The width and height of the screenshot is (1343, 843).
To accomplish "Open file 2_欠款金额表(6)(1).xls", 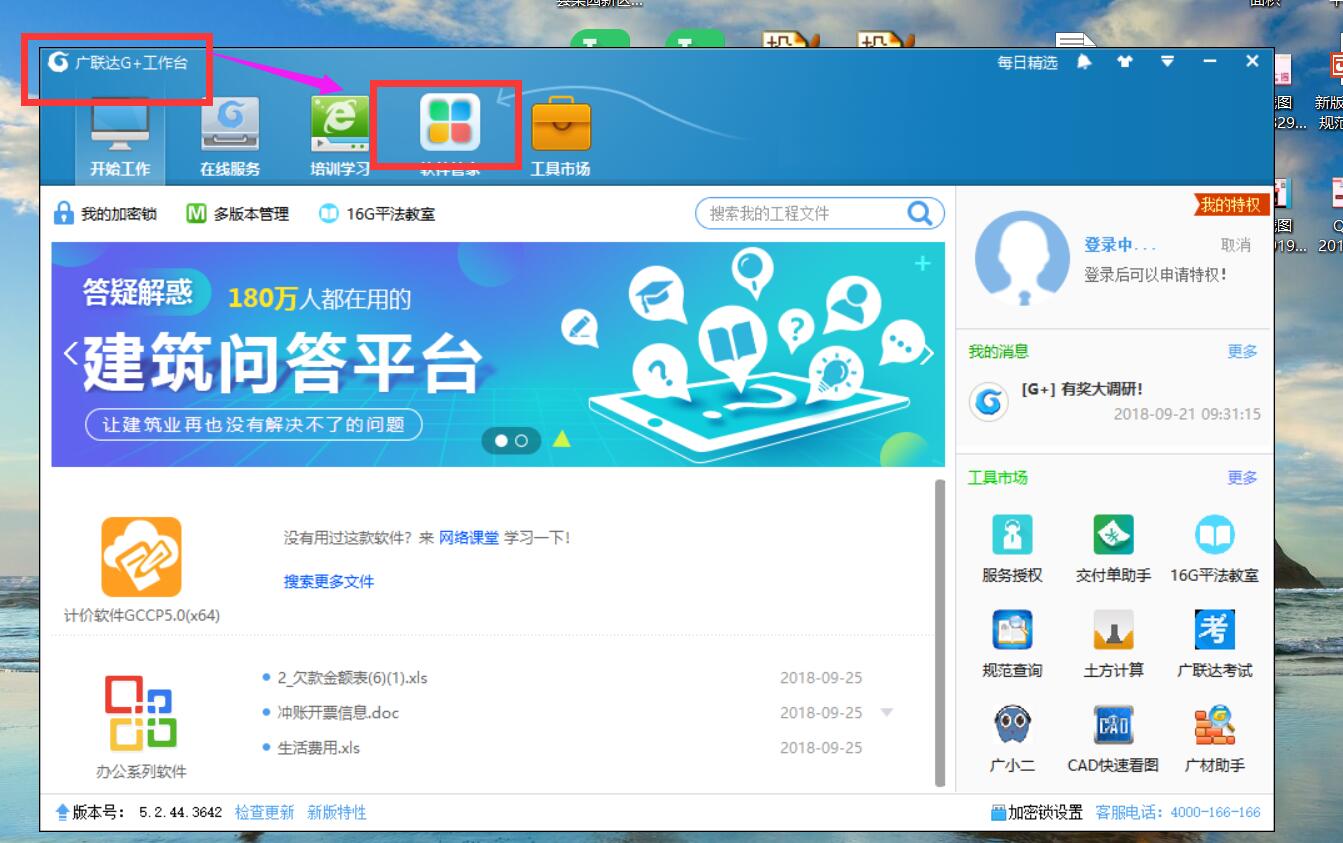I will click(x=352, y=678).
